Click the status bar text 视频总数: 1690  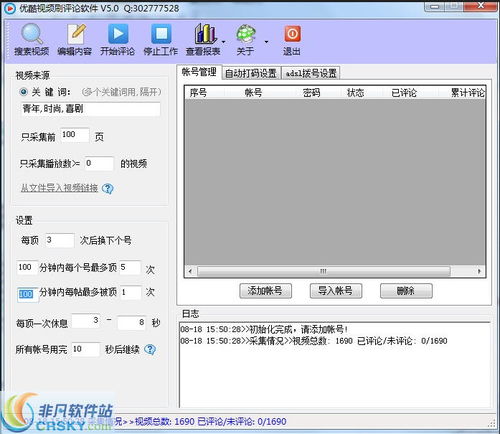pos(165,422)
